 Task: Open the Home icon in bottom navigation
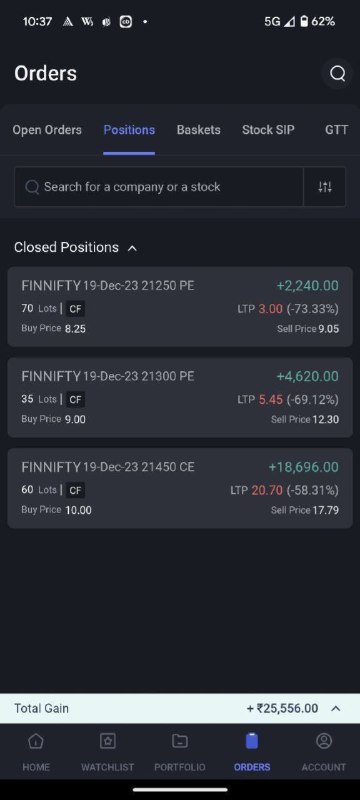[x=36, y=741]
